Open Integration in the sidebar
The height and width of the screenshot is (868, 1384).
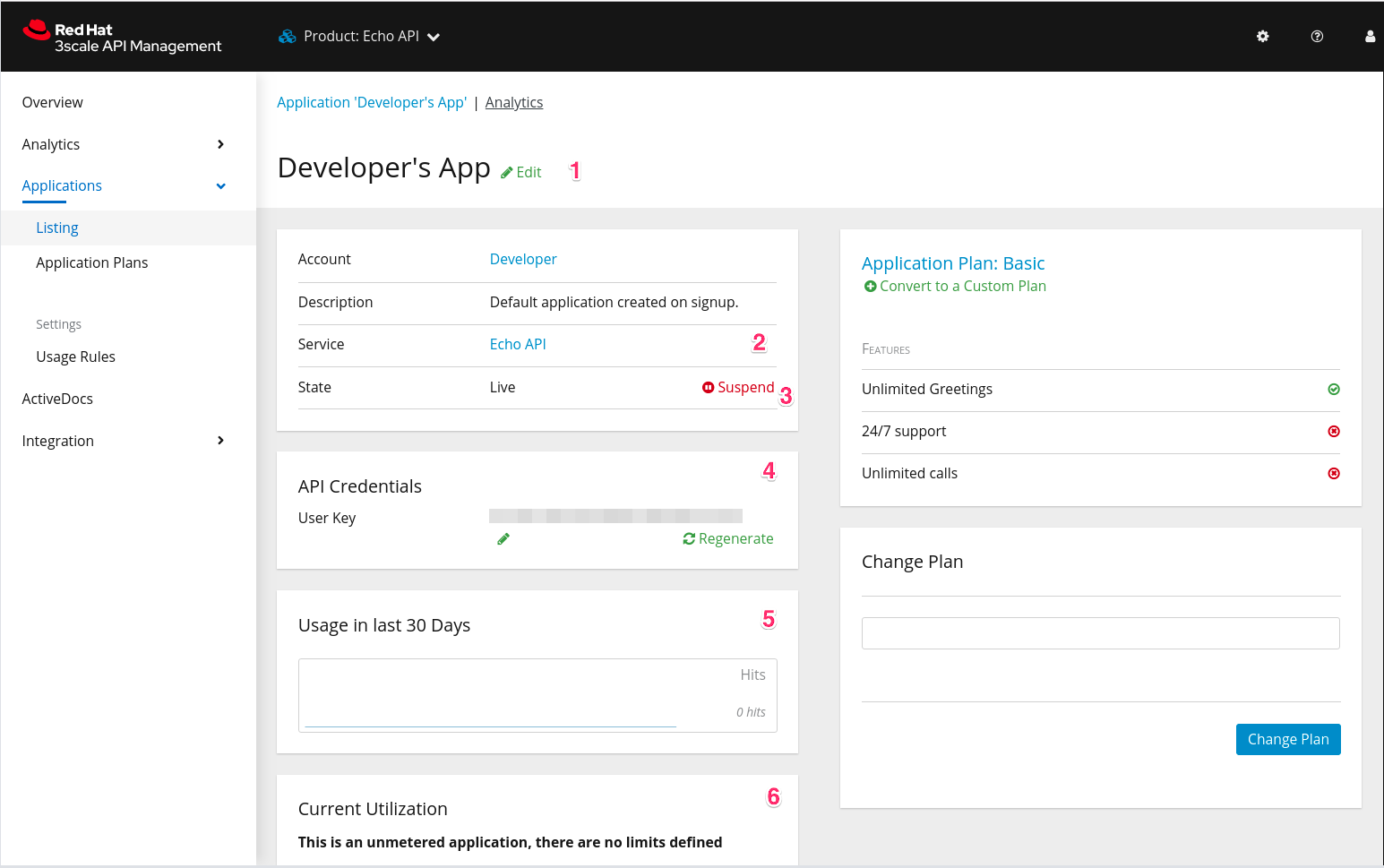pyautogui.click(x=57, y=441)
